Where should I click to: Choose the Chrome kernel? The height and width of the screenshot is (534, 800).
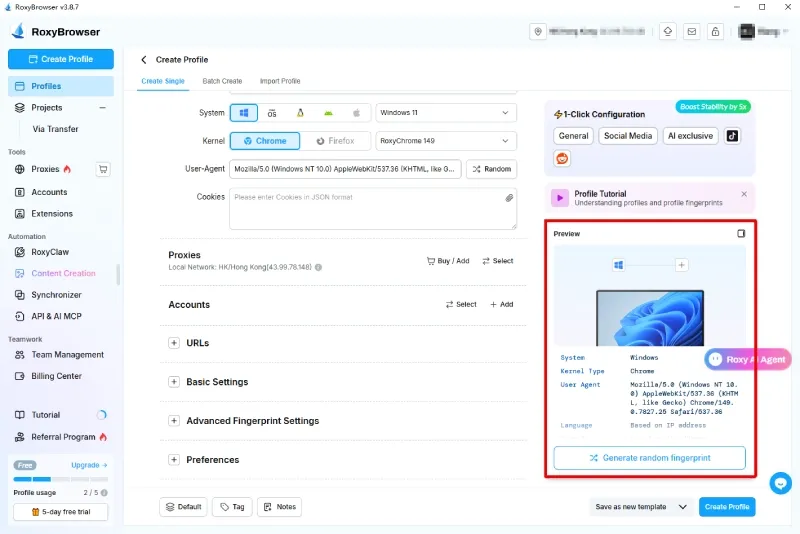coord(265,141)
